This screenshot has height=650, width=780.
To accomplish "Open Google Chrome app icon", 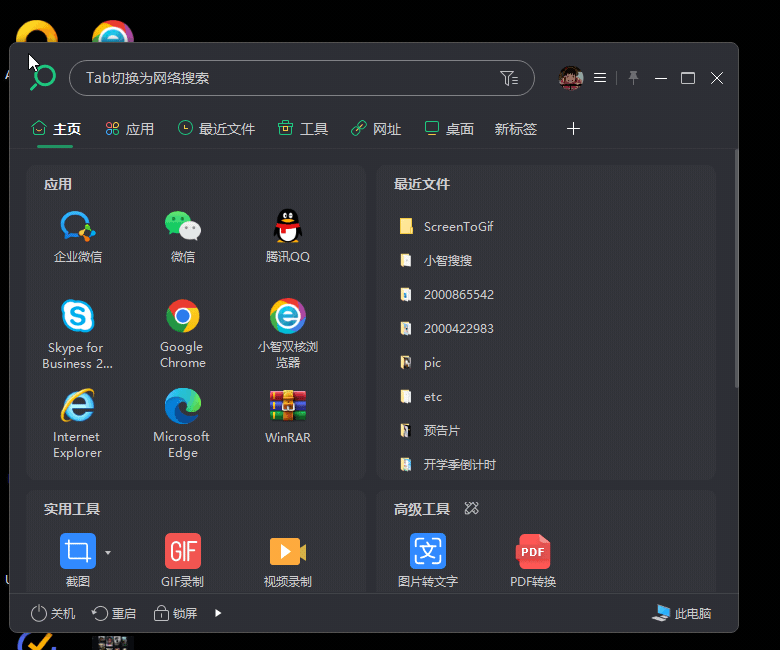I will click(183, 316).
